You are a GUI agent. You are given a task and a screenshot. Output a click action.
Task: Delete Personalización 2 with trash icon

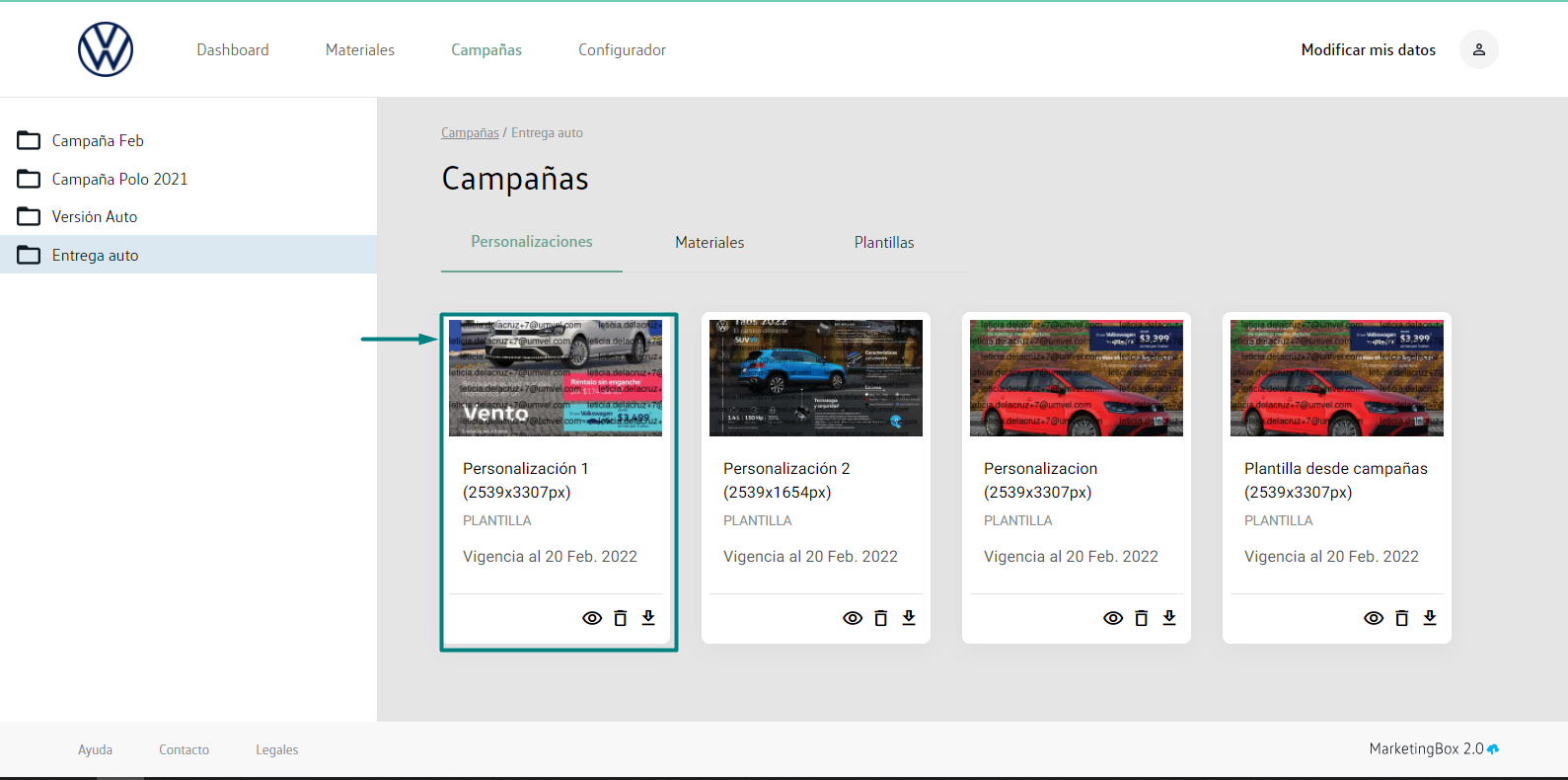tap(881, 618)
